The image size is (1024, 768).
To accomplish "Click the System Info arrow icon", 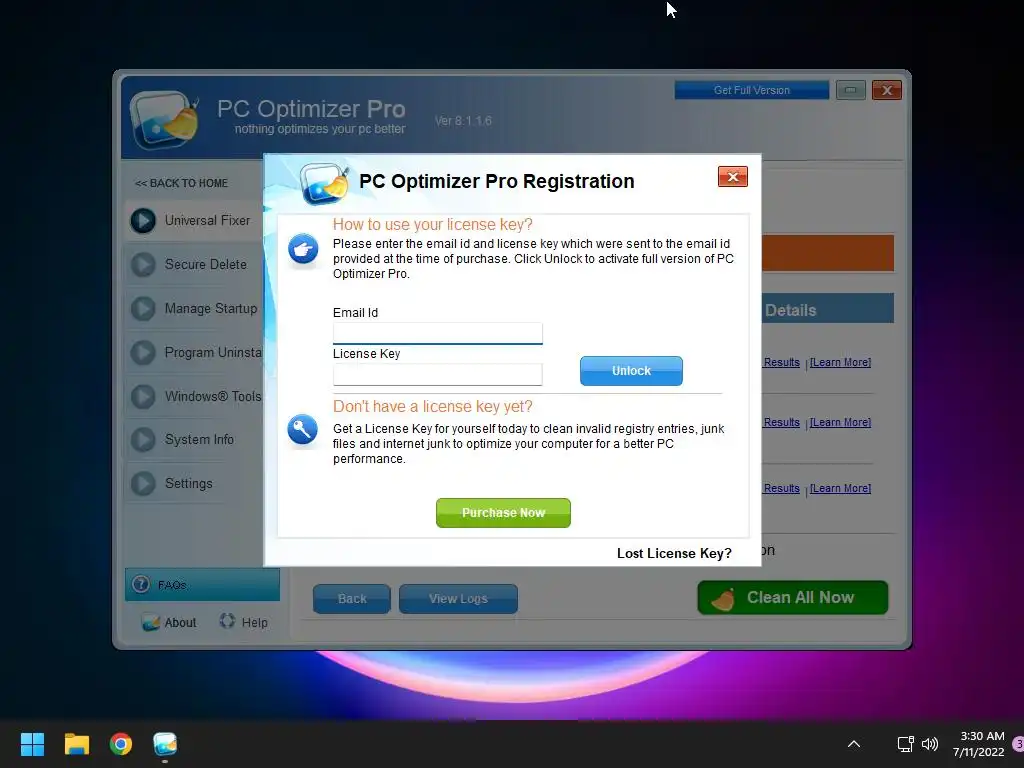I will pos(143,440).
